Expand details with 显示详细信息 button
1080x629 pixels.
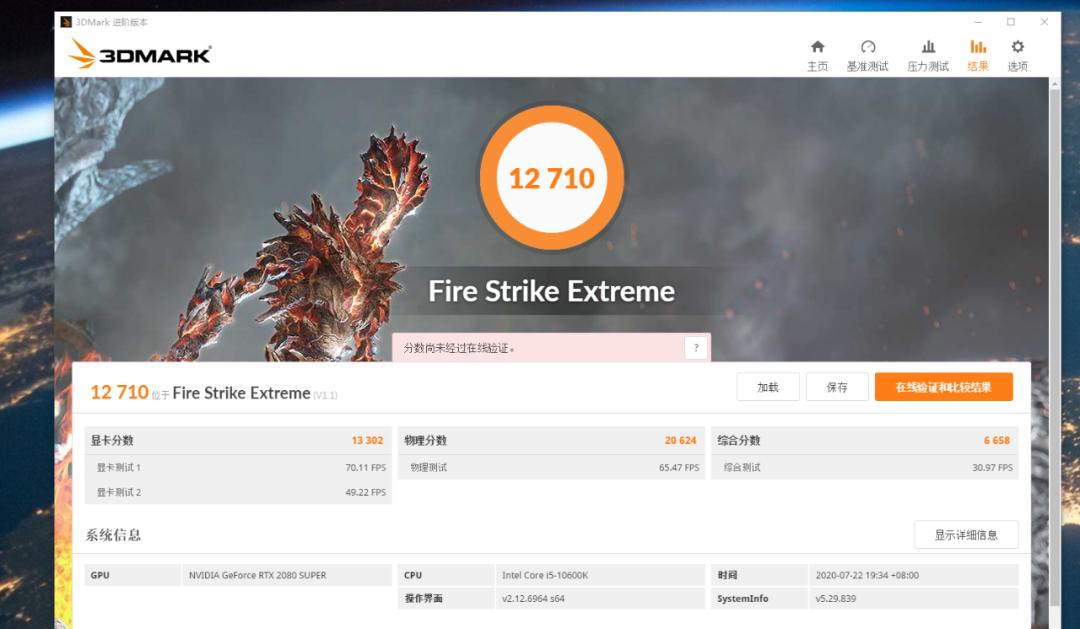(965, 535)
